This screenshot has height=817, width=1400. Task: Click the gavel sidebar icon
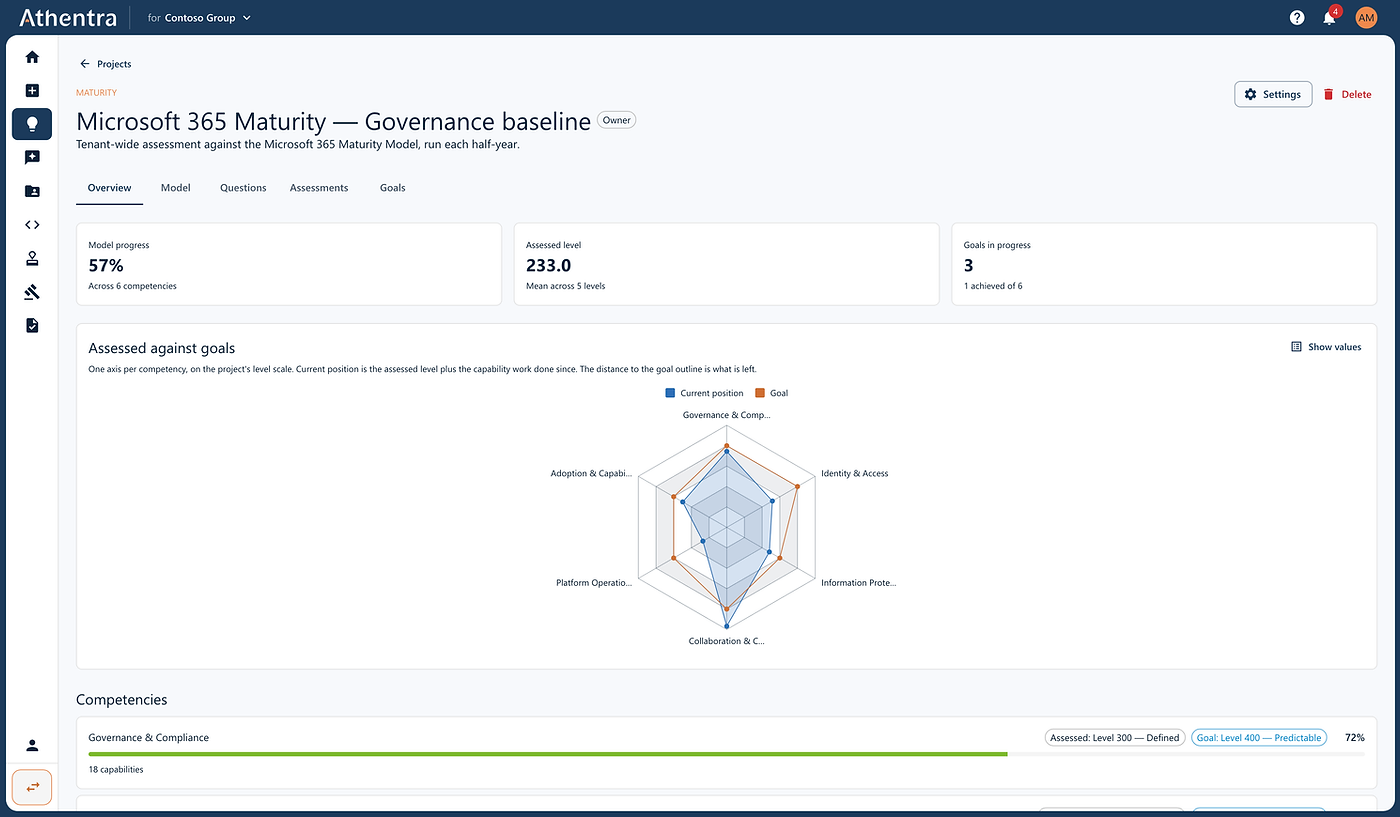[x=32, y=292]
